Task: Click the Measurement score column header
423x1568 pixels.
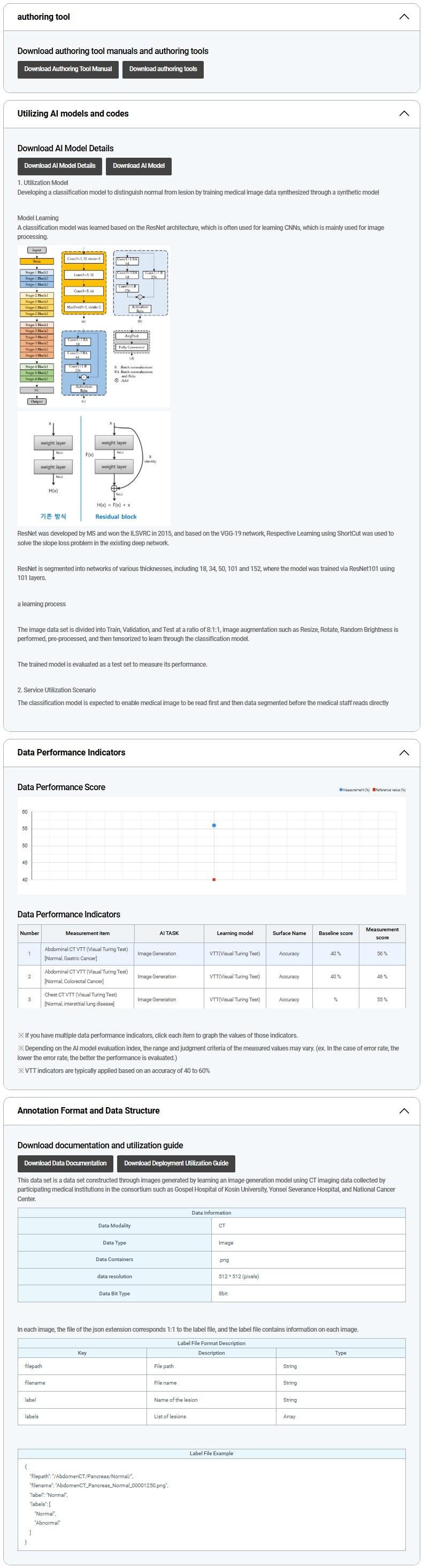Action: [382, 933]
